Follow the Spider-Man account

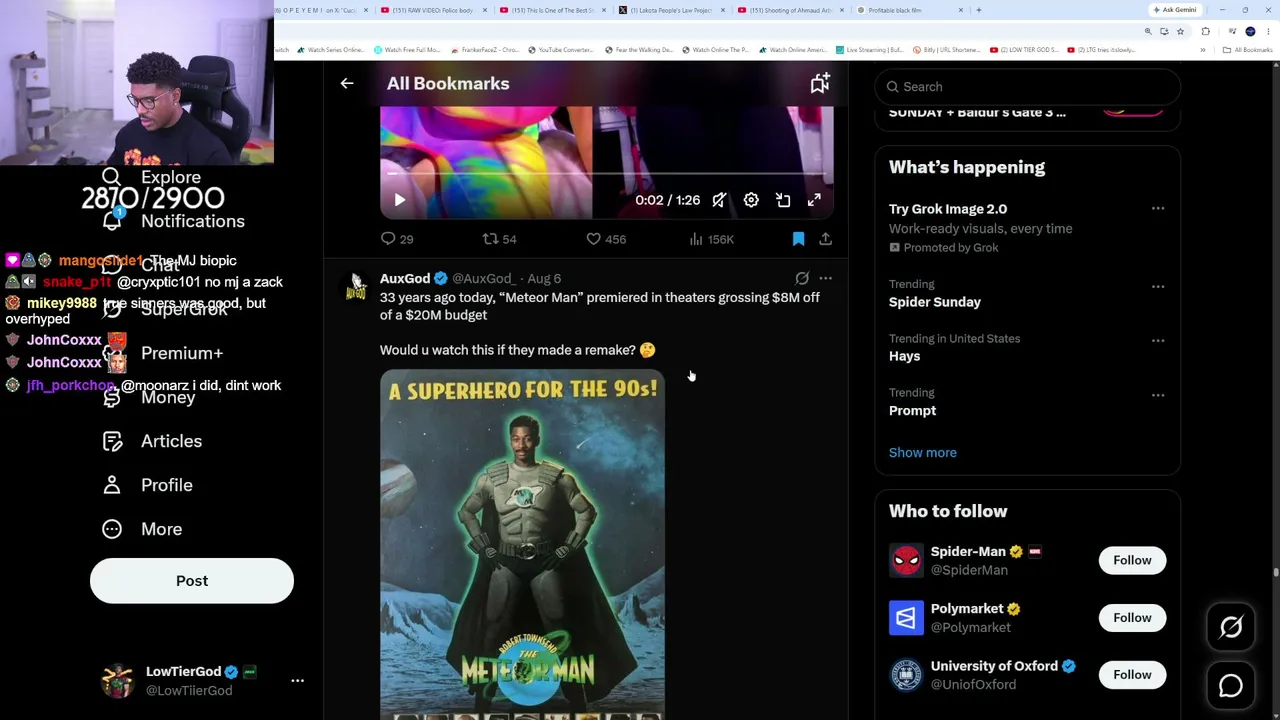tap(1132, 560)
